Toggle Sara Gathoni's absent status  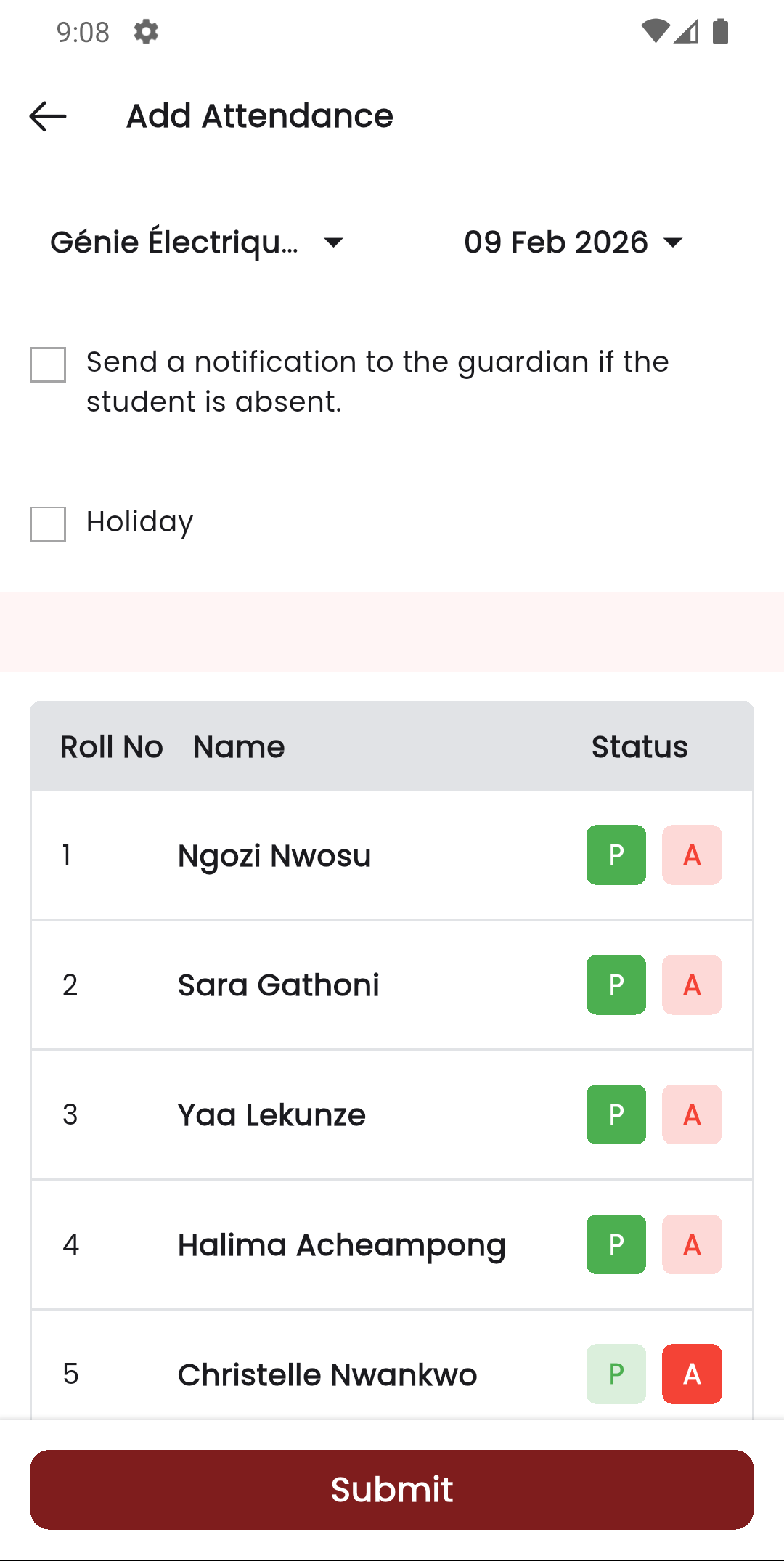pyautogui.click(x=691, y=985)
